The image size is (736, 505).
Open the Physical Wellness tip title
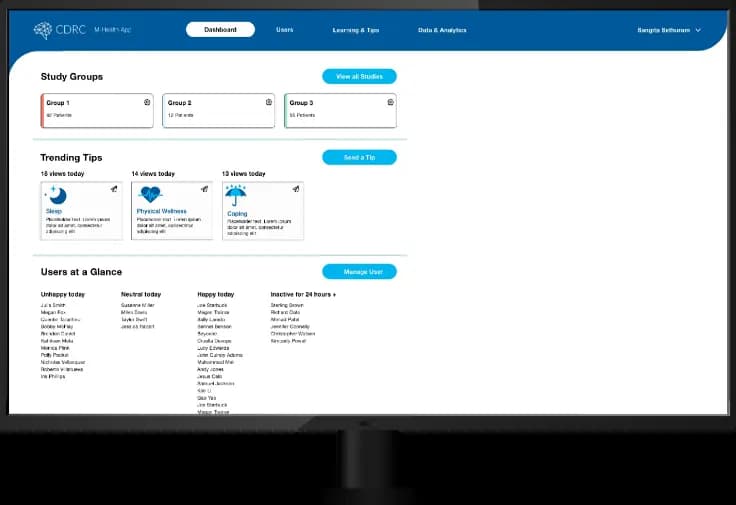pos(161,211)
